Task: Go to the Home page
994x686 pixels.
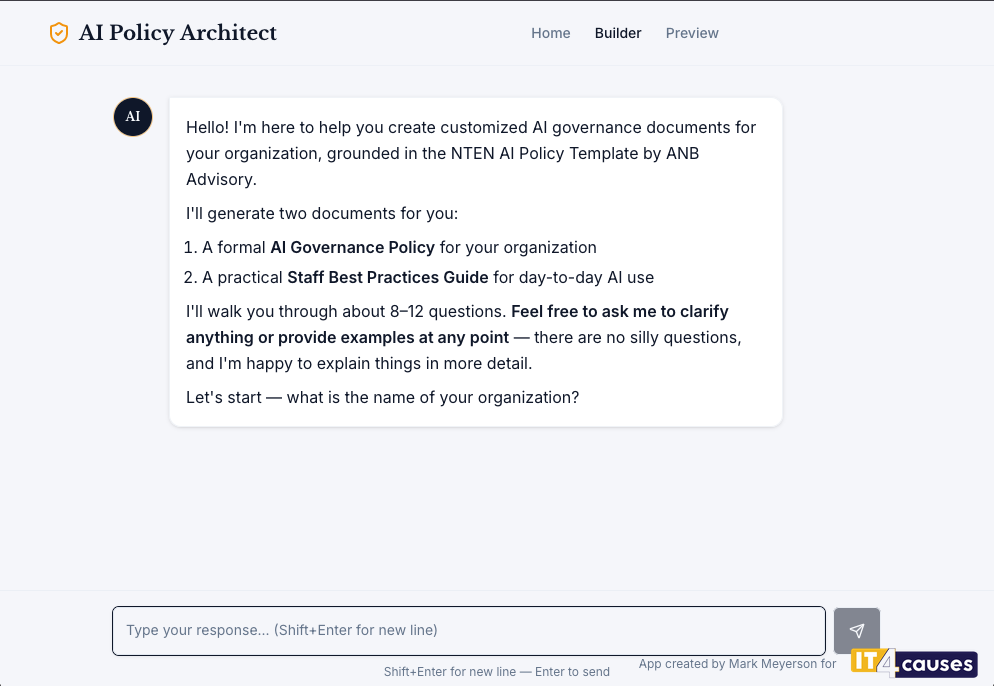Action: pos(550,33)
